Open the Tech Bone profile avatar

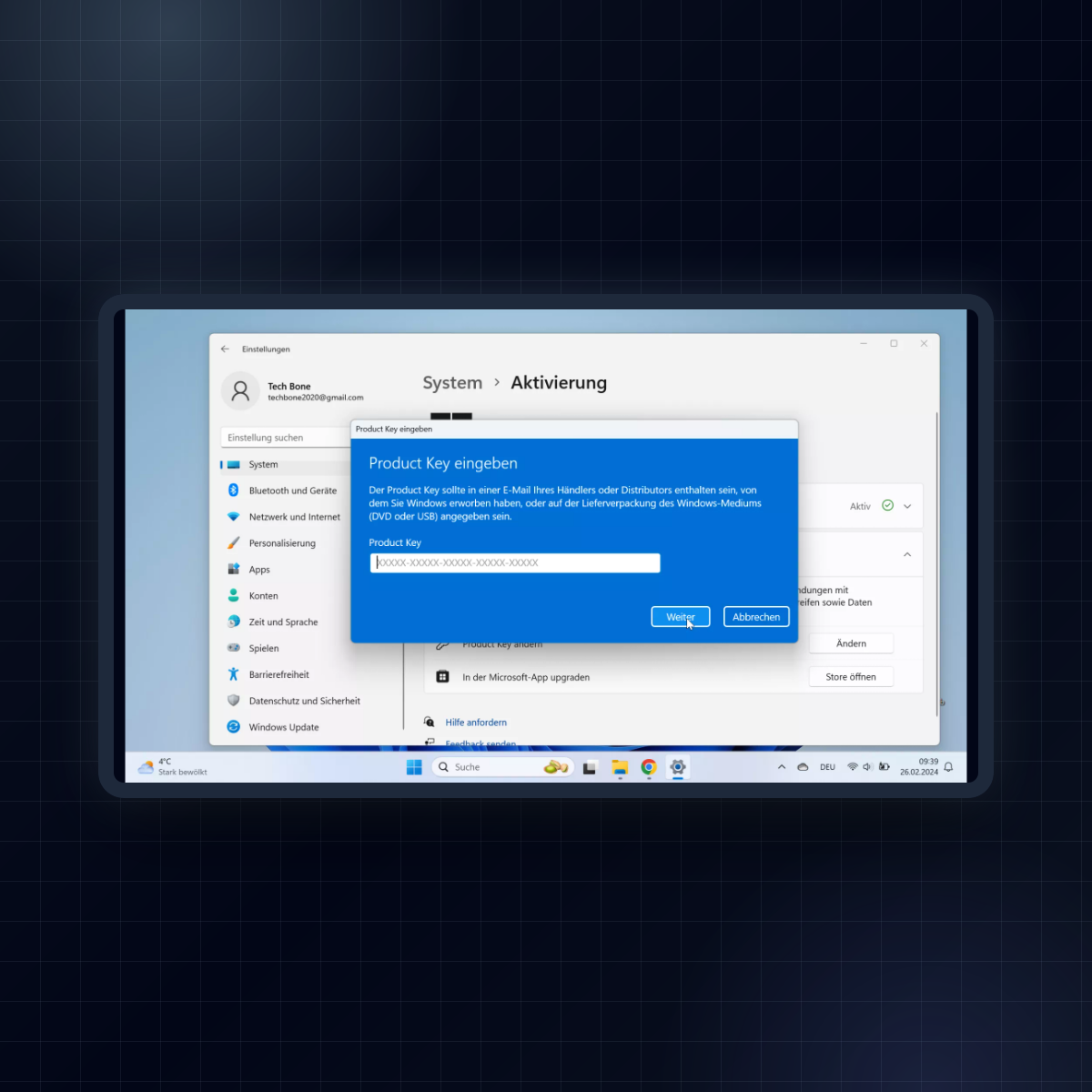(x=240, y=391)
